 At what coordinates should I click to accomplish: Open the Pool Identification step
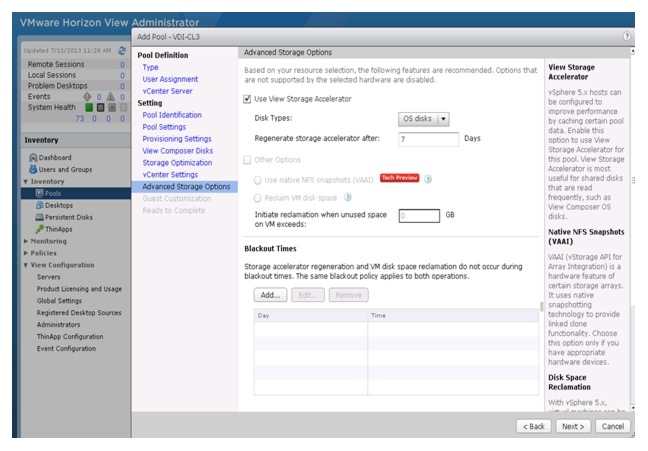click(172, 115)
